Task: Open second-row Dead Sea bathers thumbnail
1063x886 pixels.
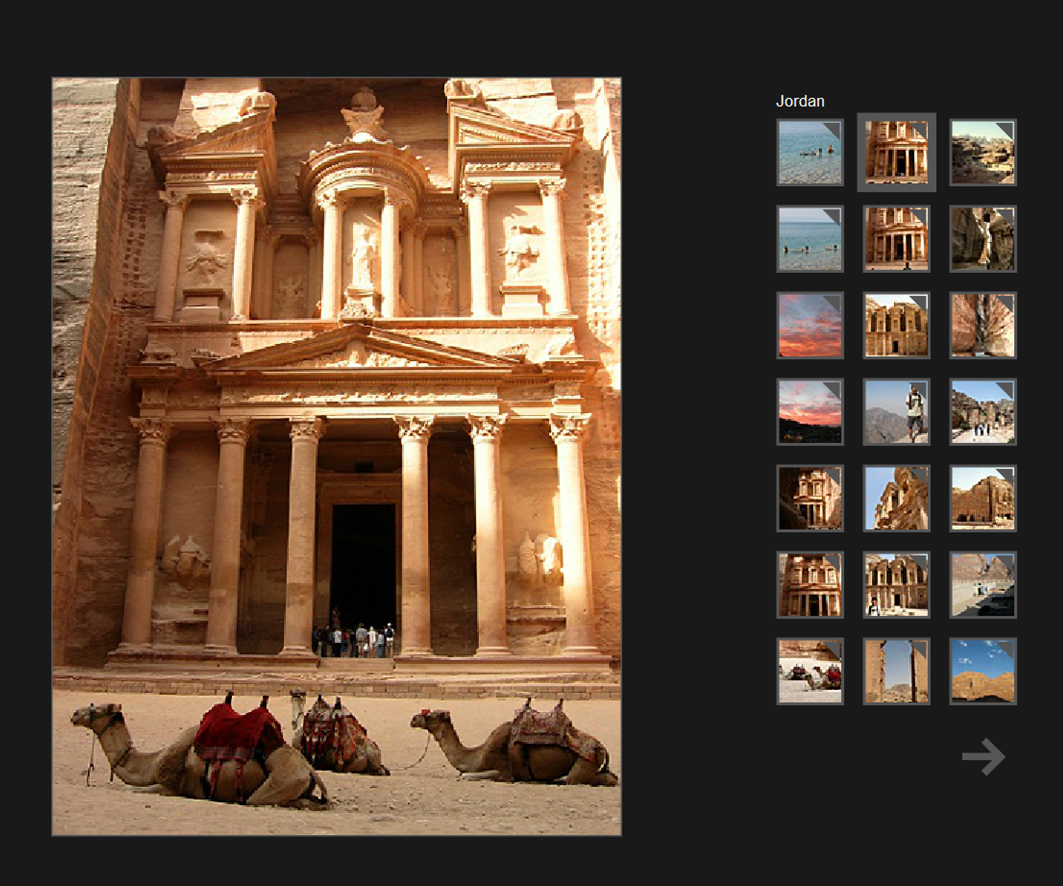Action: tap(810, 239)
